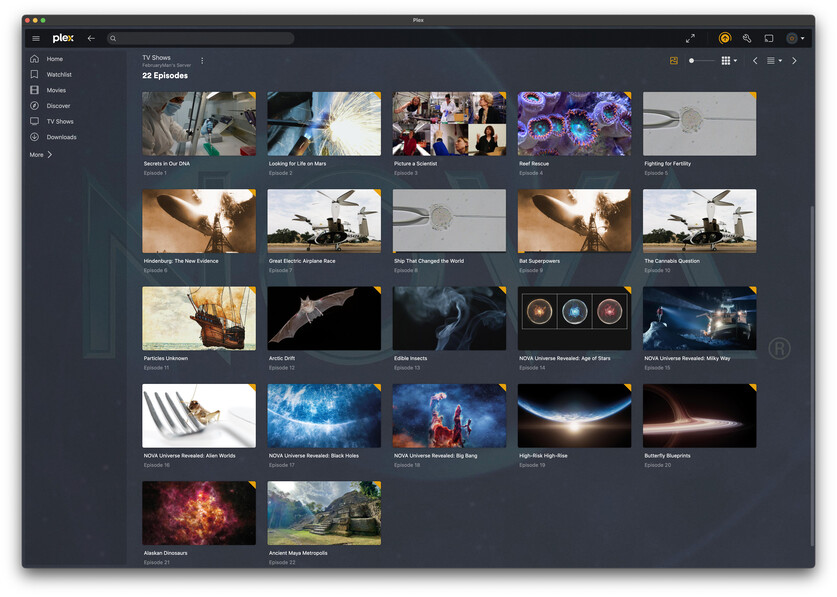Viewport: 837px width, 597px height.
Task: Open Reef Rescue episode thumbnail
Action: (x=574, y=124)
